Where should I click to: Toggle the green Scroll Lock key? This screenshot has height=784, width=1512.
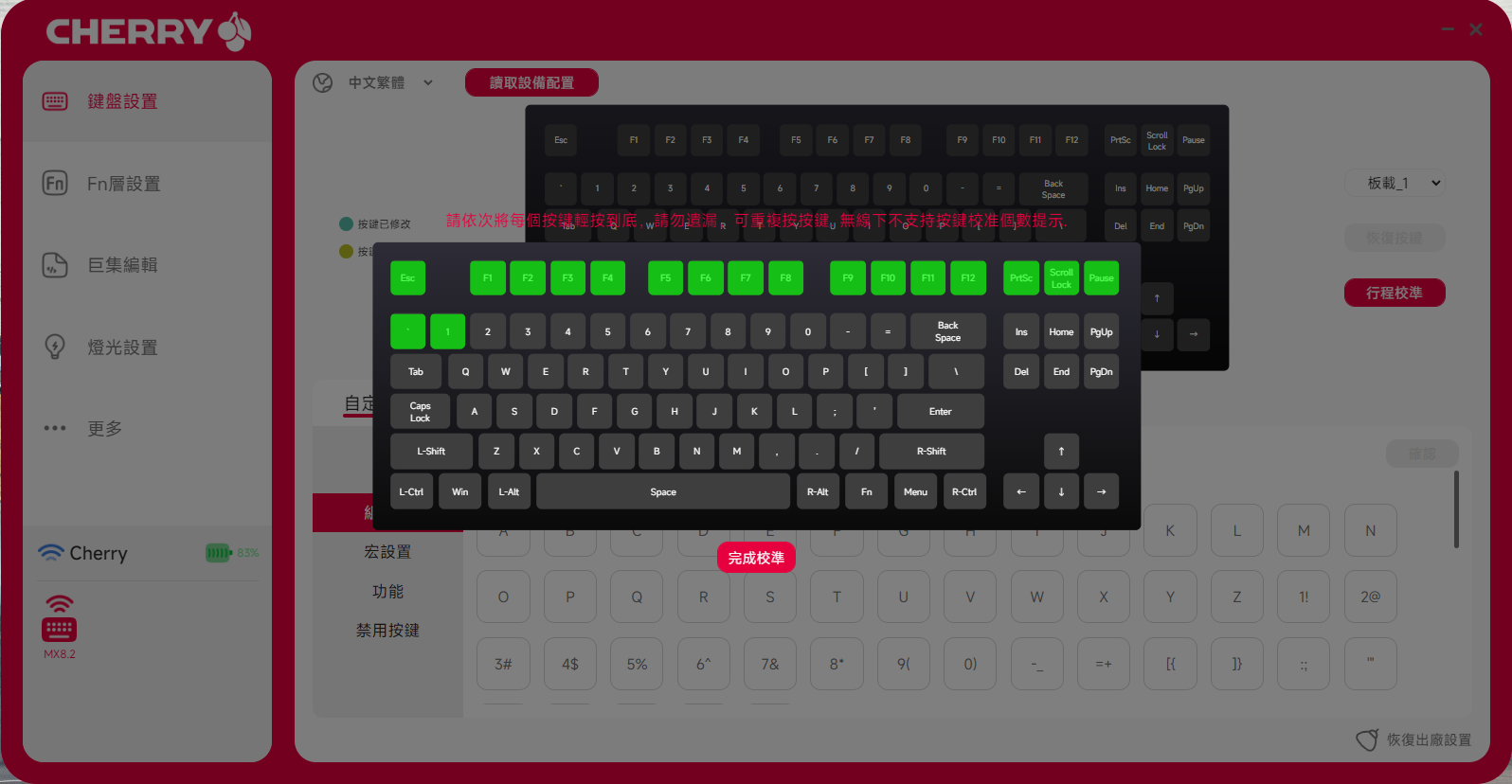click(x=1061, y=278)
